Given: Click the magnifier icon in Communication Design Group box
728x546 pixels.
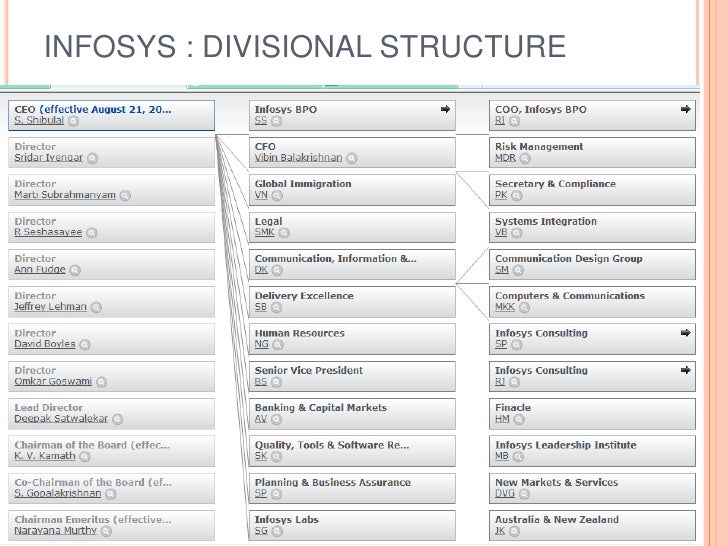Looking at the screenshot, I should click(518, 270).
